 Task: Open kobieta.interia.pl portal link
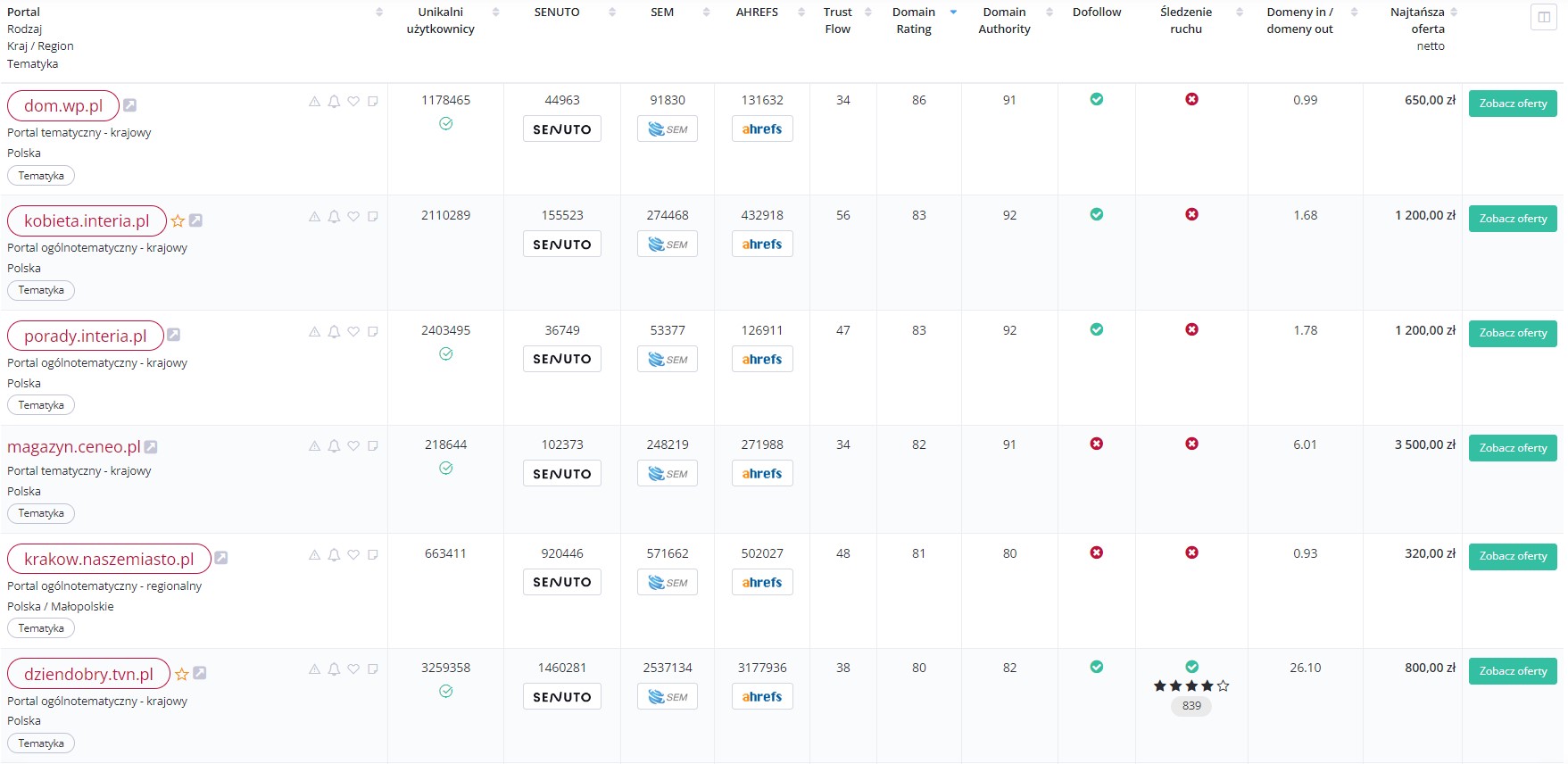pos(87,220)
